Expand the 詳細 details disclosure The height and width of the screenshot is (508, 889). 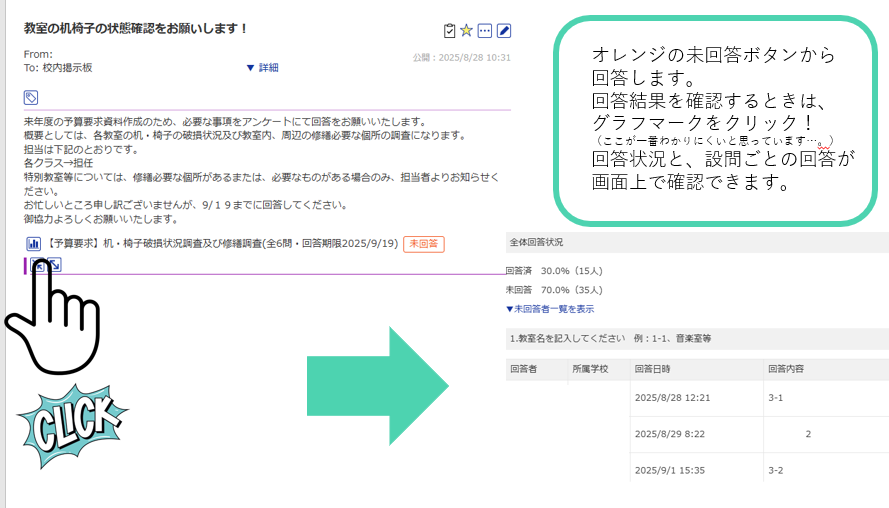coord(262,67)
